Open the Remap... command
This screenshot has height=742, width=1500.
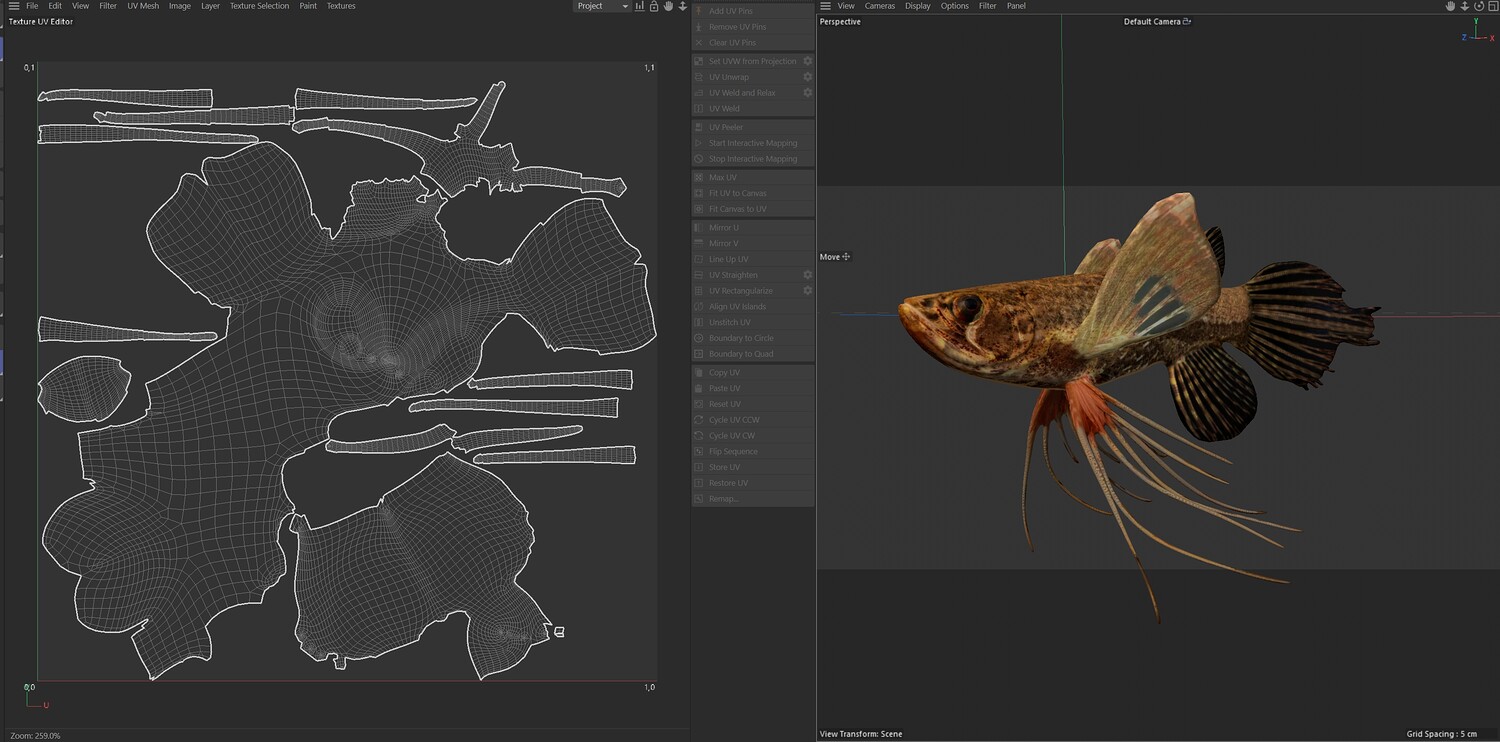click(753, 499)
